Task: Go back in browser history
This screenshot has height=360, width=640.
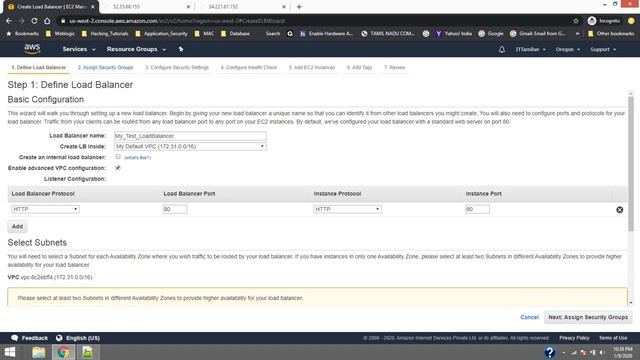Action: [x=9, y=21]
